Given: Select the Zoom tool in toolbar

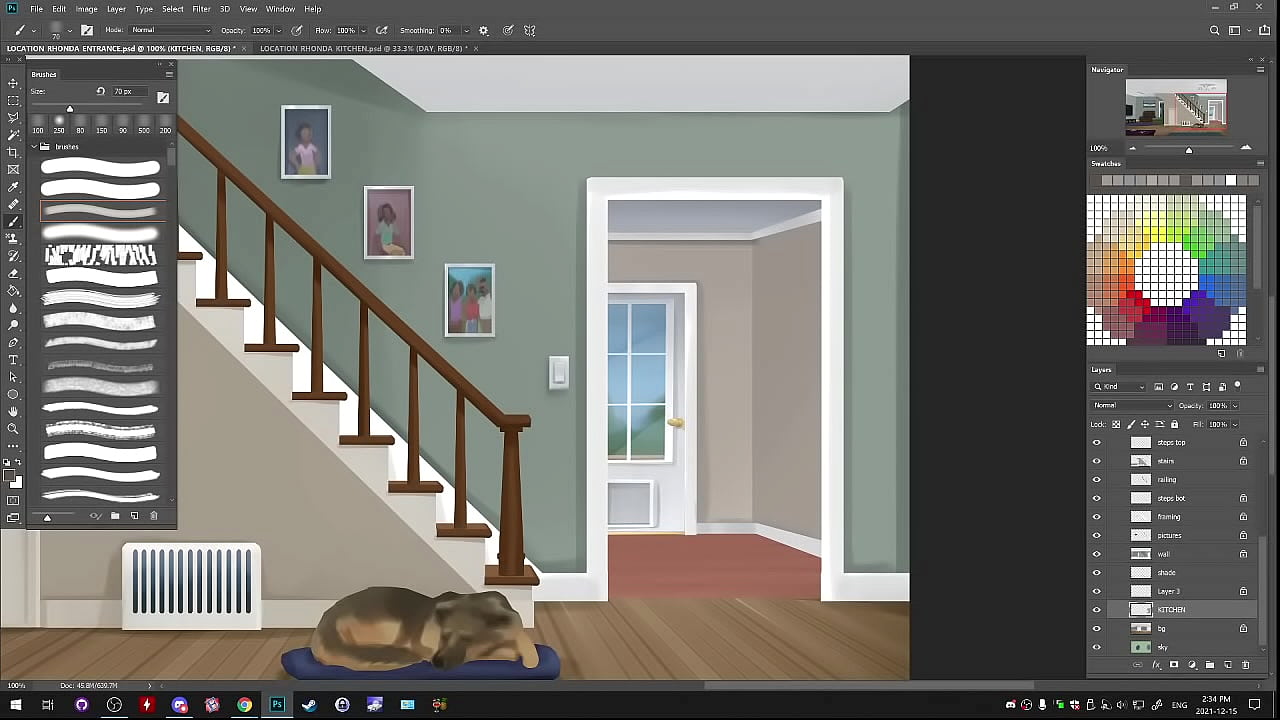Looking at the screenshot, I should point(13,429).
